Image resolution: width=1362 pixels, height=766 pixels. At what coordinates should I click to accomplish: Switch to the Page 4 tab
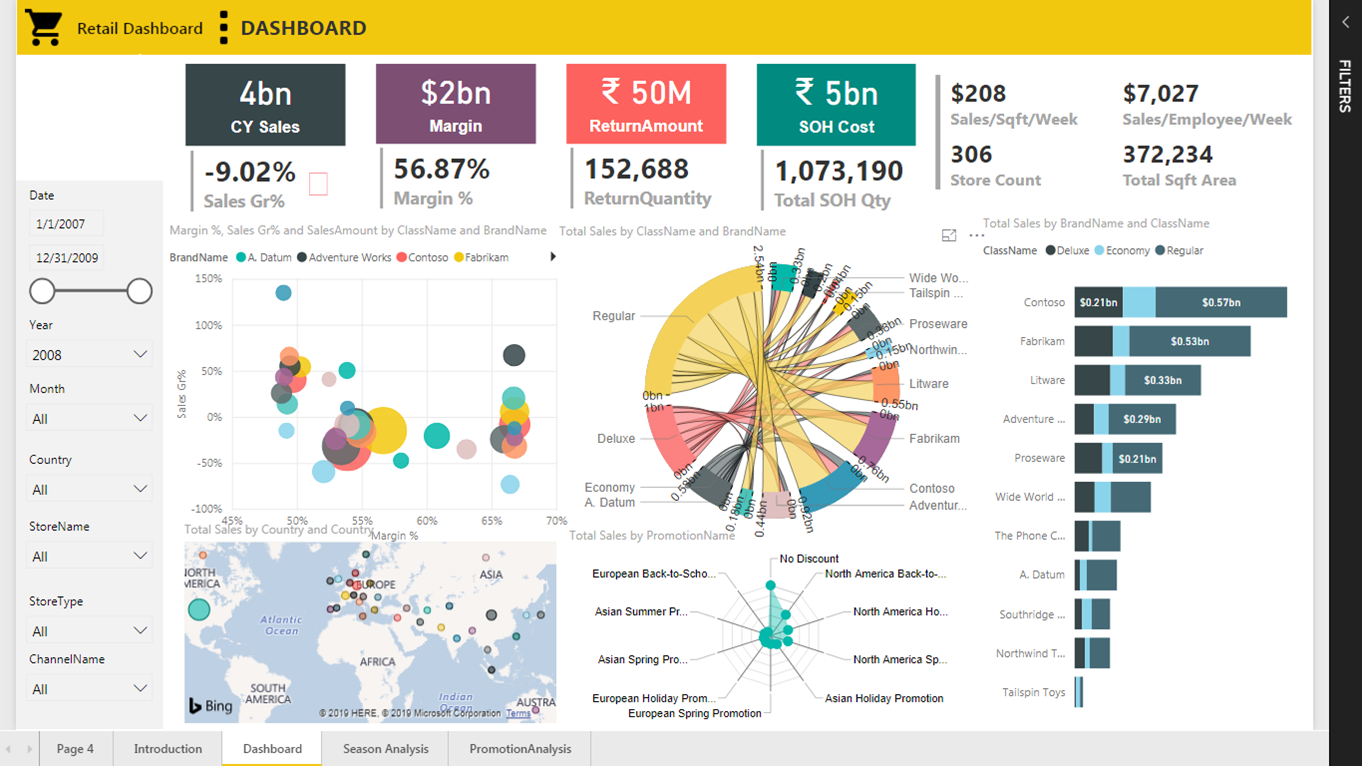(x=75, y=749)
